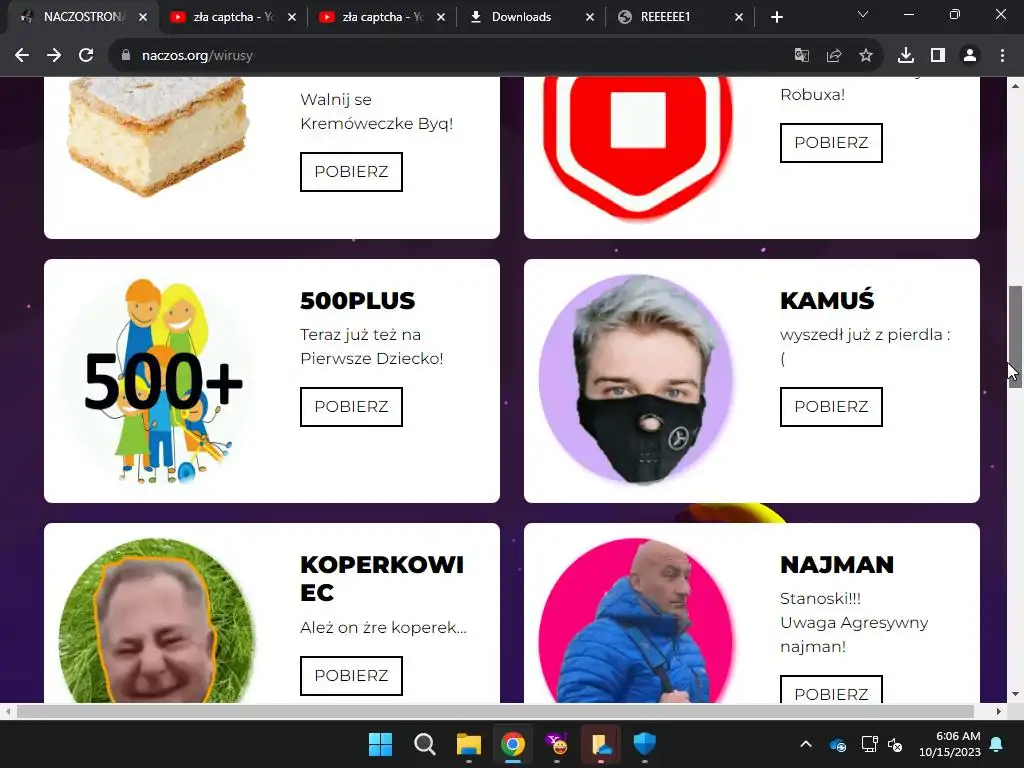Viewport: 1024px width, 768px height.
Task: Open Windows taskbar search
Action: point(424,744)
